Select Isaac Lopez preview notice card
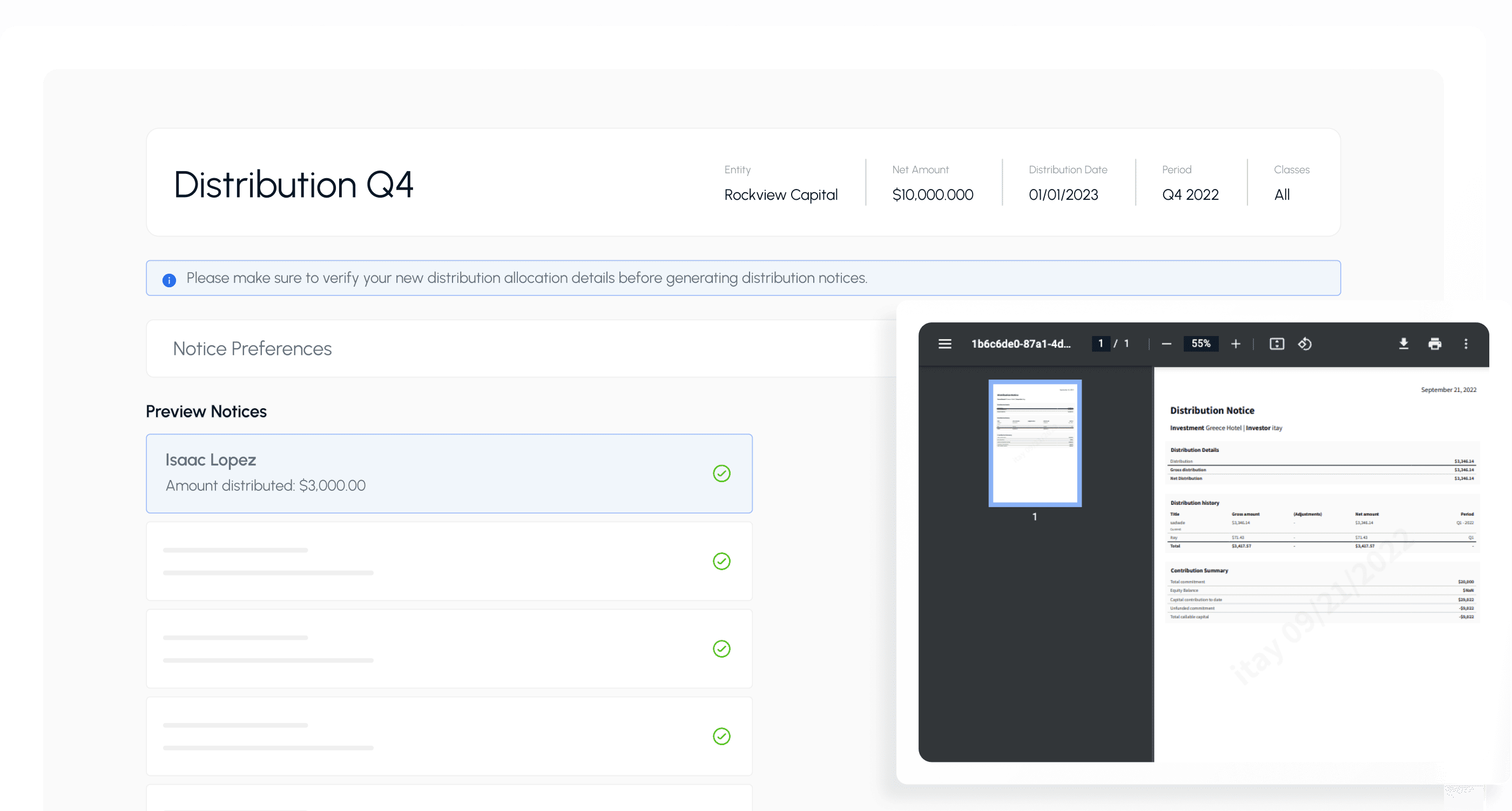 point(411,473)
